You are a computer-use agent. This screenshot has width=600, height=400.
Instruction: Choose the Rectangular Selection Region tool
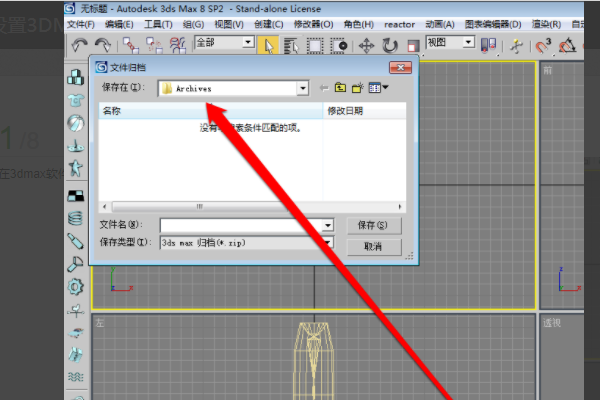point(315,46)
